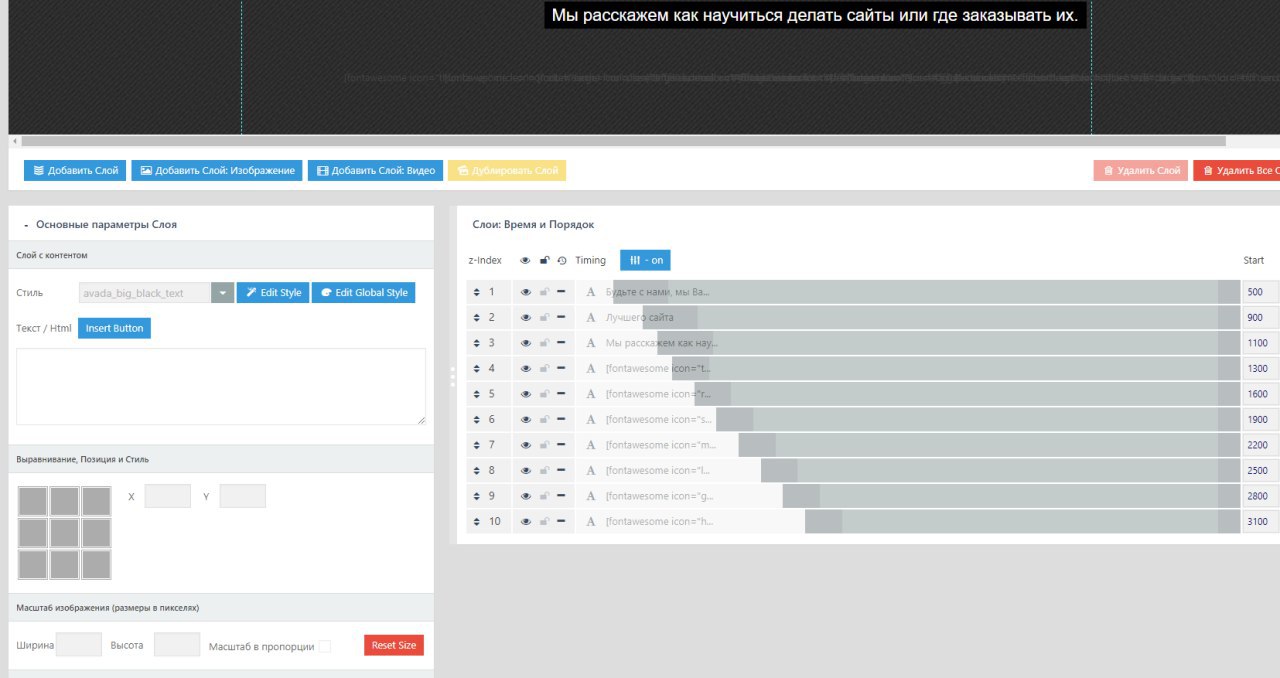Image resolution: width=1280 pixels, height=678 pixels.
Task: Click the Start time field showing 500
Action: (1260, 292)
